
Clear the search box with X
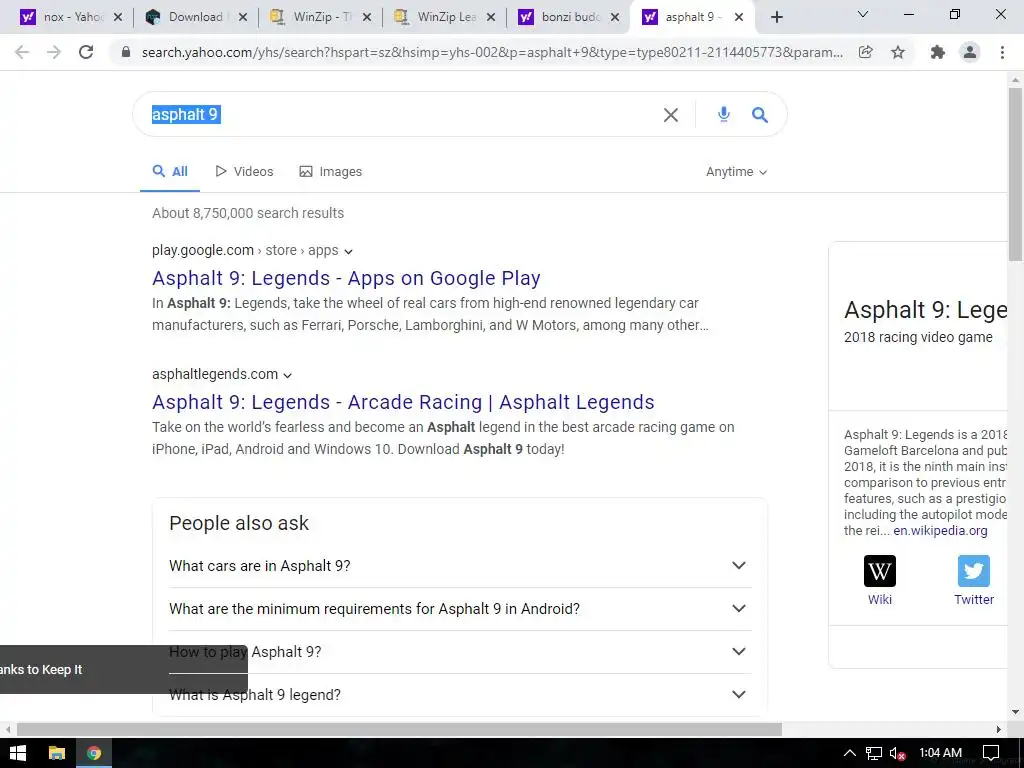click(671, 115)
